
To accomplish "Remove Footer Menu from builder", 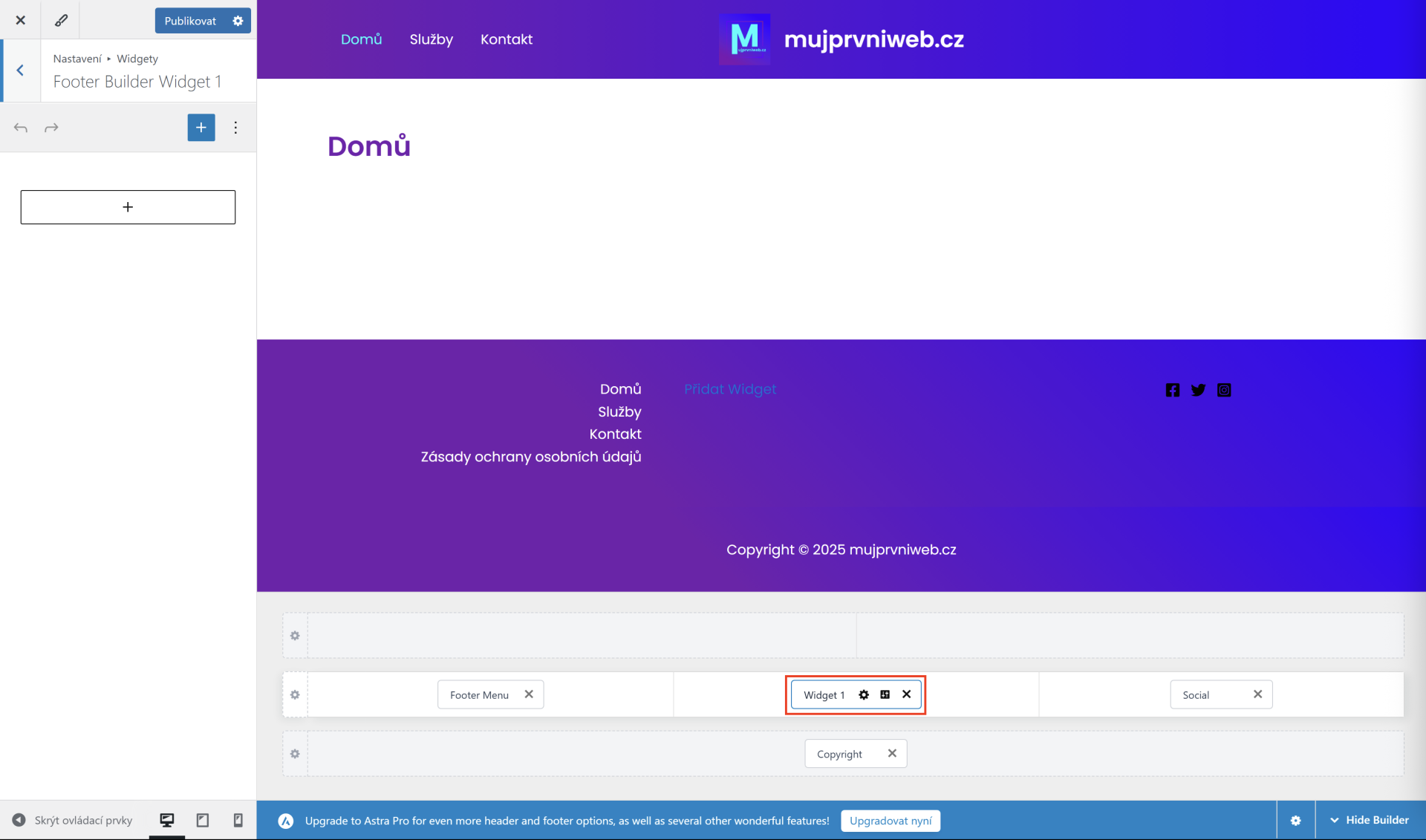I will 529,694.
